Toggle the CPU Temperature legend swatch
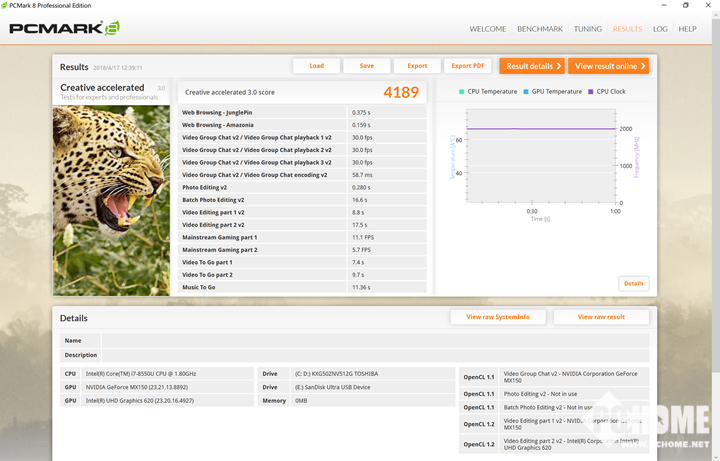Image resolution: width=720 pixels, height=461 pixels. pyautogui.click(x=462, y=91)
